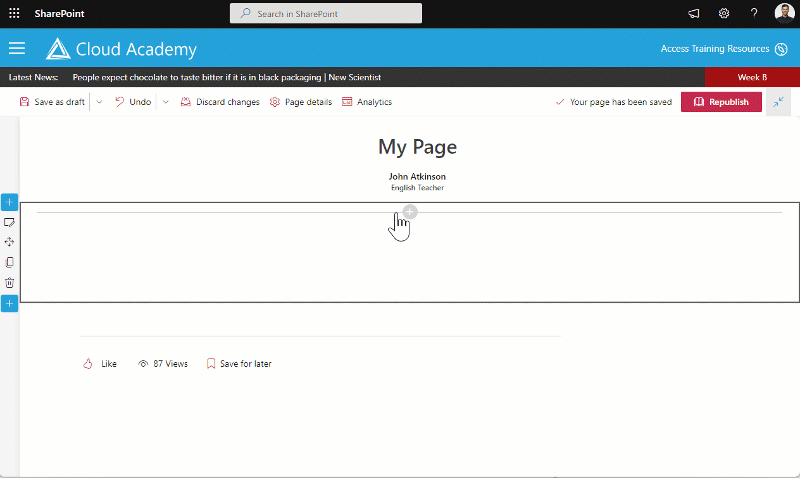Add a new section below with bottom plus
800x478 pixels.
9,304
